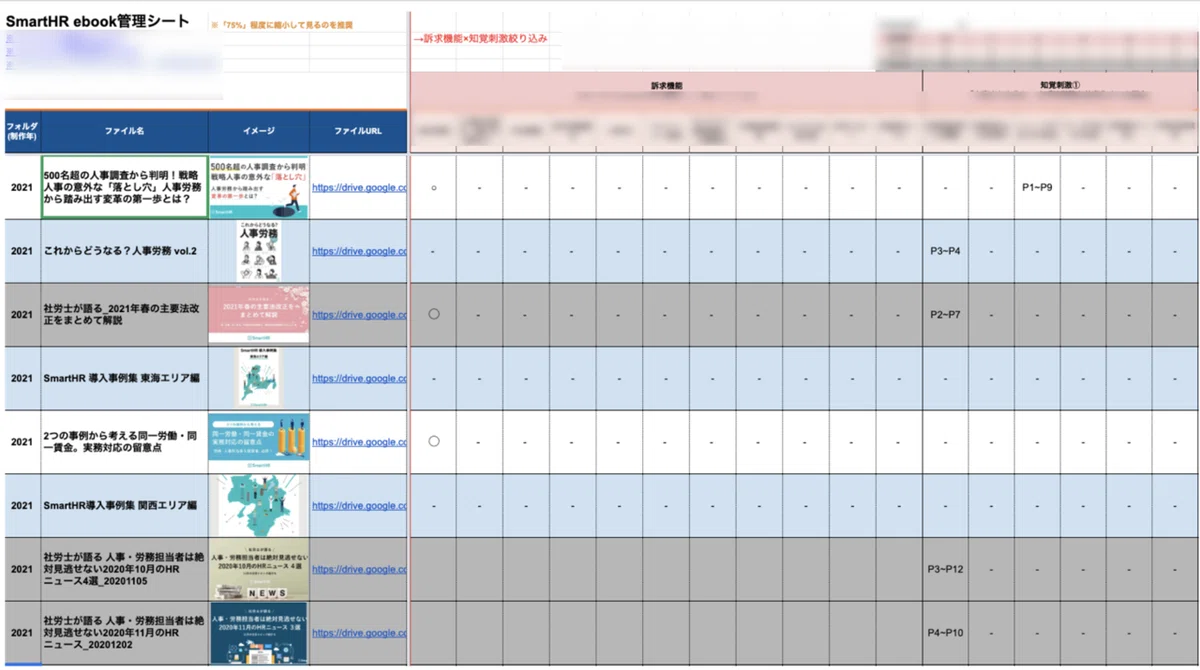Open thumbnail for 2020年10月のHRニュース
This screenshot has width=1200, height=670.
(259, 569)
